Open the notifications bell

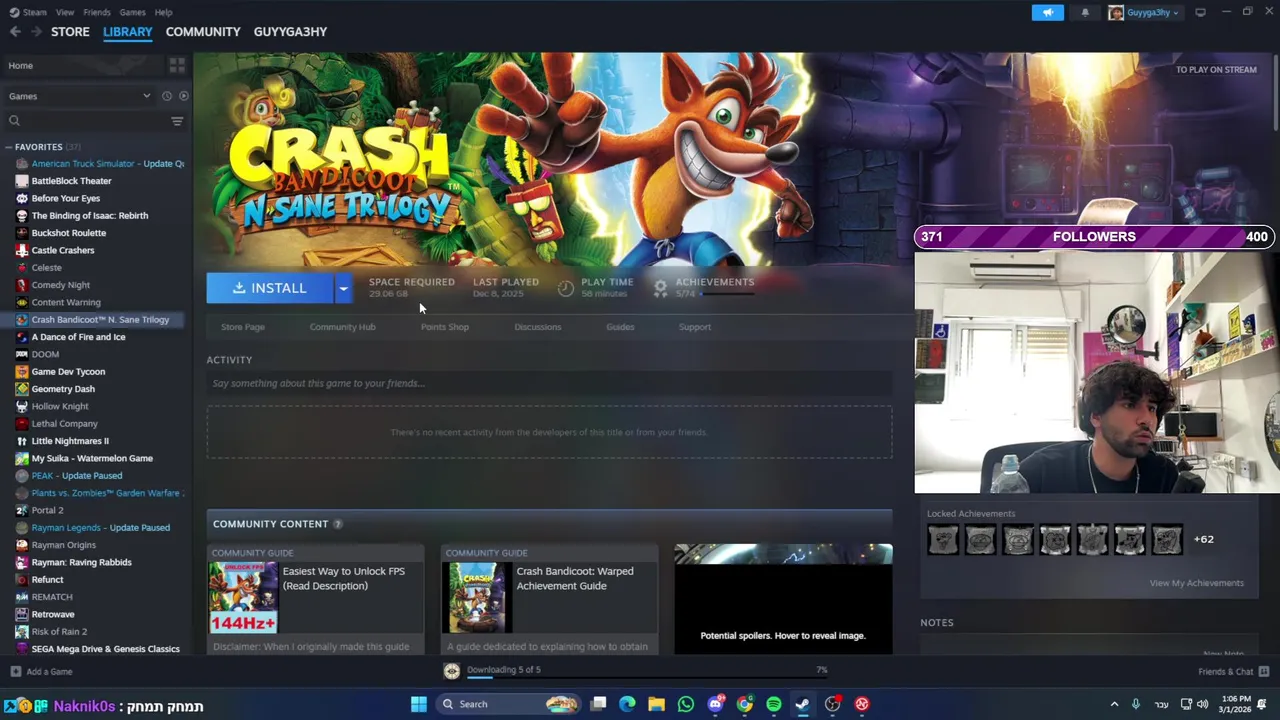(x=1085, y=12)
